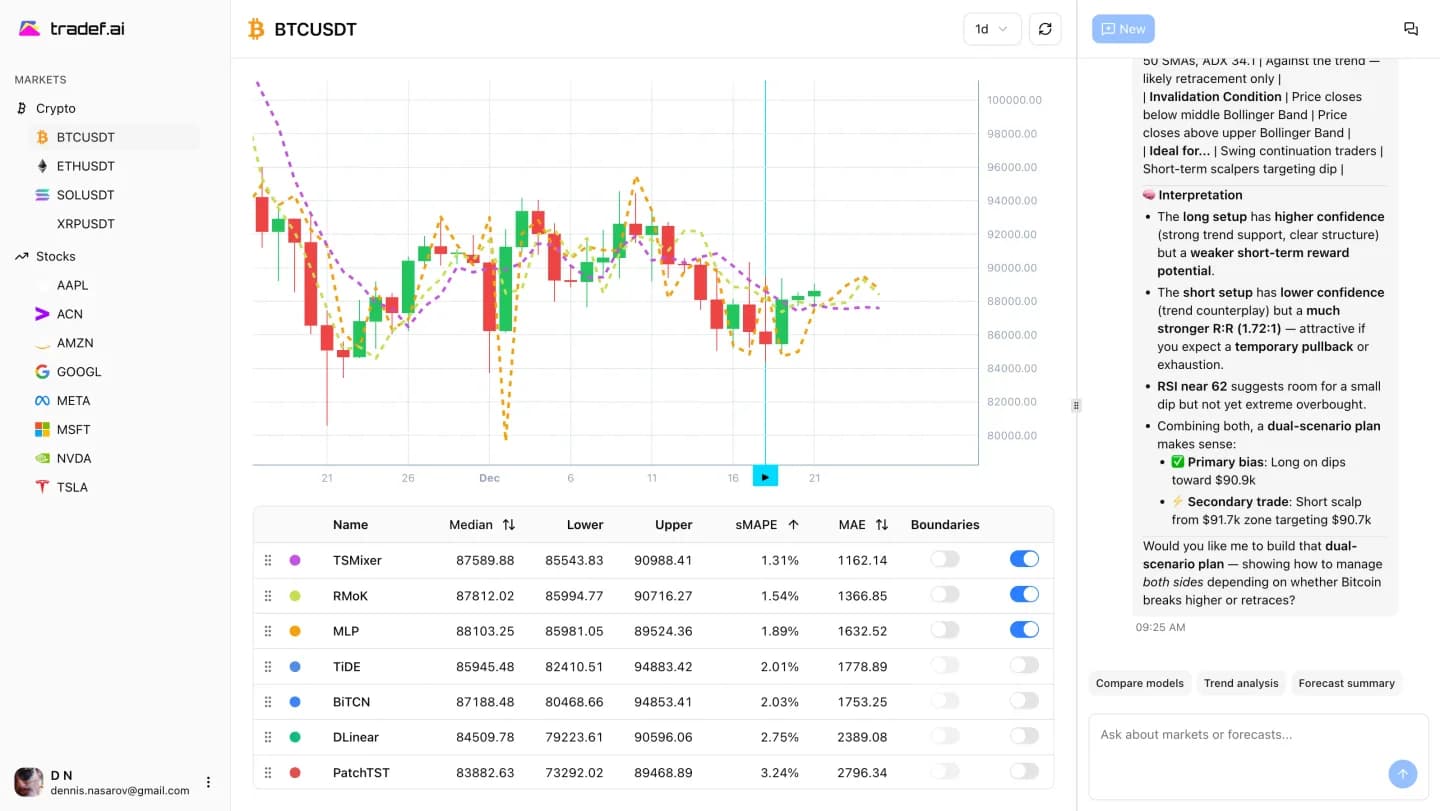Open the 1d timeframe dropdown
Screen dimensions: 1440x811
pos(991,29)
